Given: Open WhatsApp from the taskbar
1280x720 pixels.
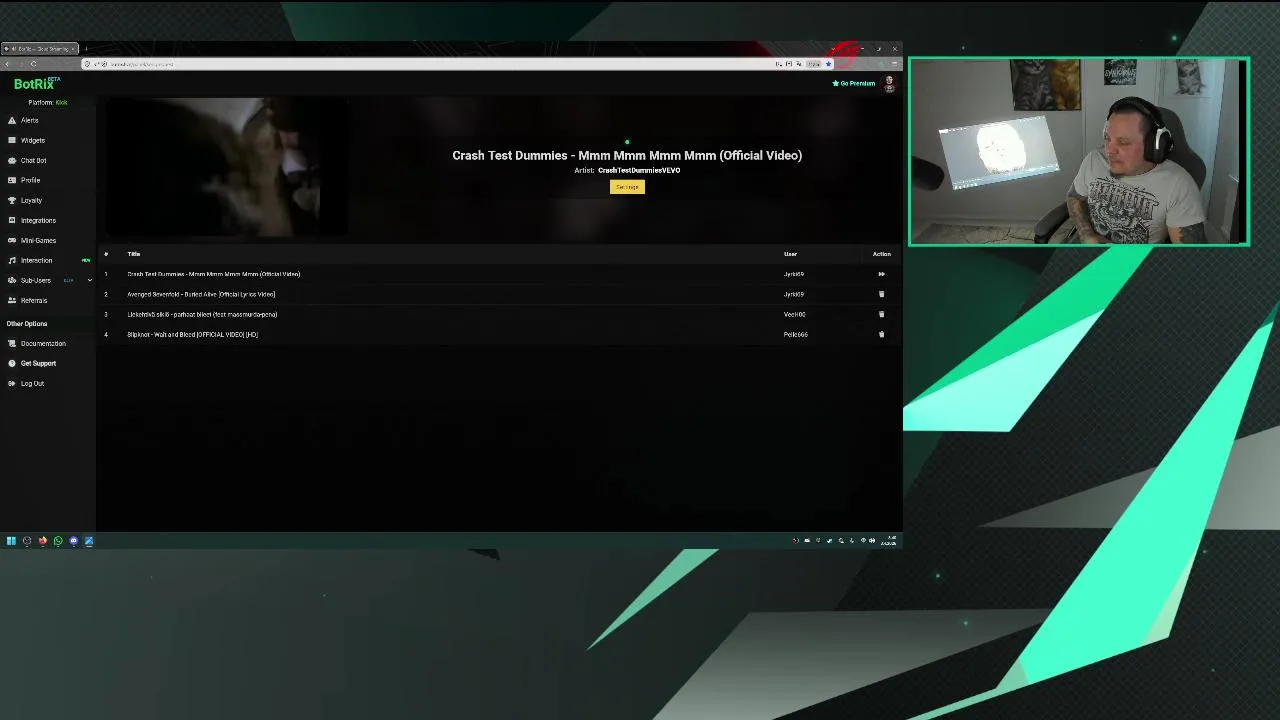Looking at the screenshot, I should tap(58, 541).
